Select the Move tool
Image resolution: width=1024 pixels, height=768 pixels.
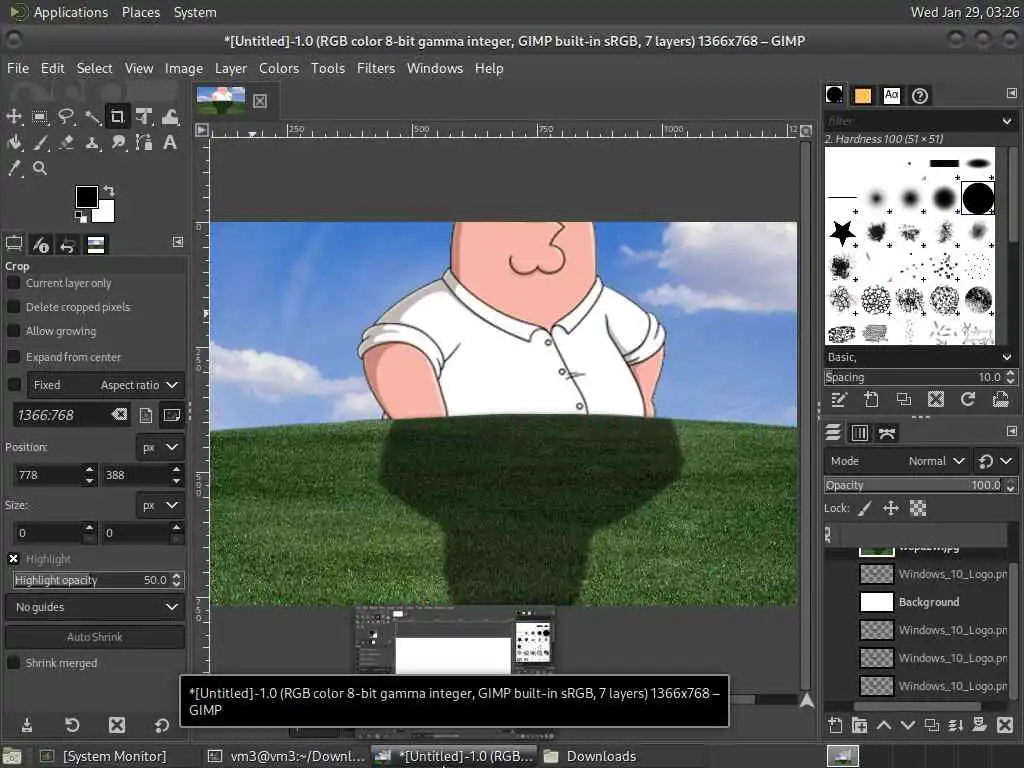coord(14,117)
